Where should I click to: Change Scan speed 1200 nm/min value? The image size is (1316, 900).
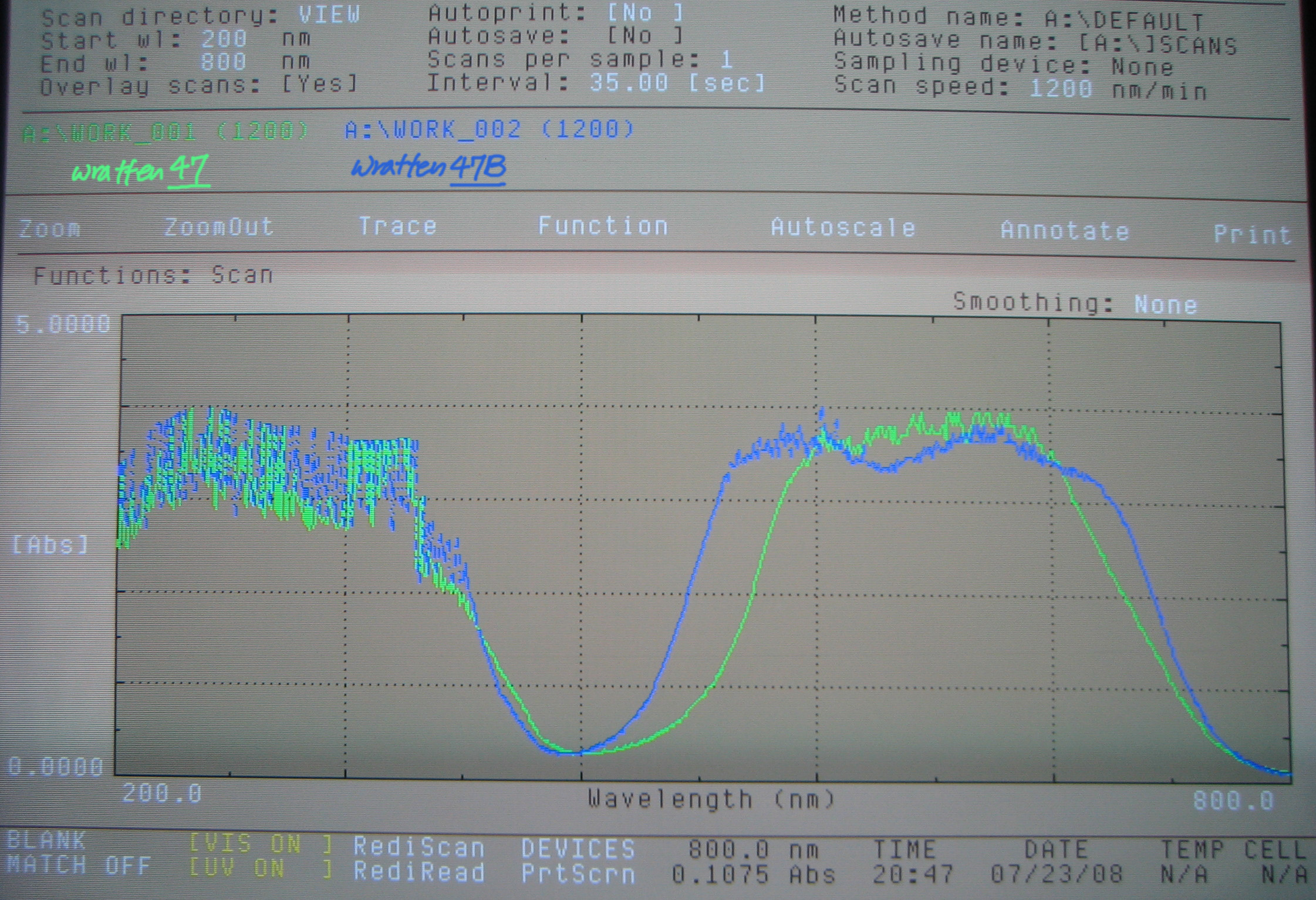click(x=1061, y=89)
